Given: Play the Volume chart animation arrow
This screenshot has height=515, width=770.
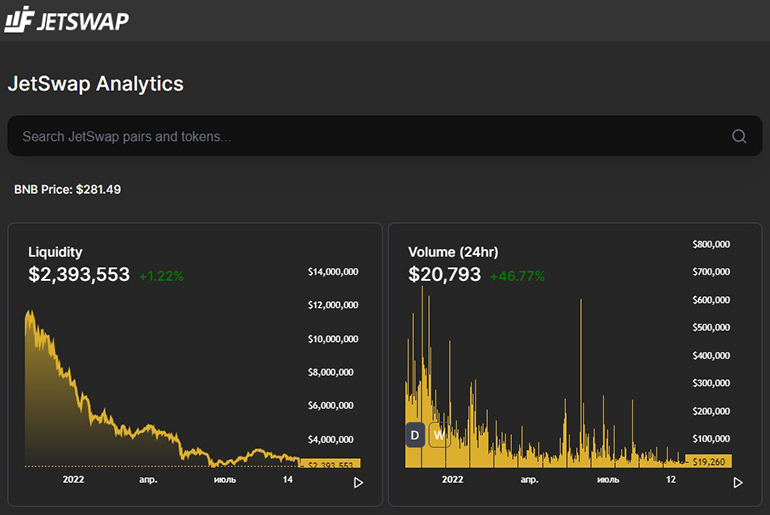Looking at the screenshot, I should pyautogui.click(x=738, y=483).
